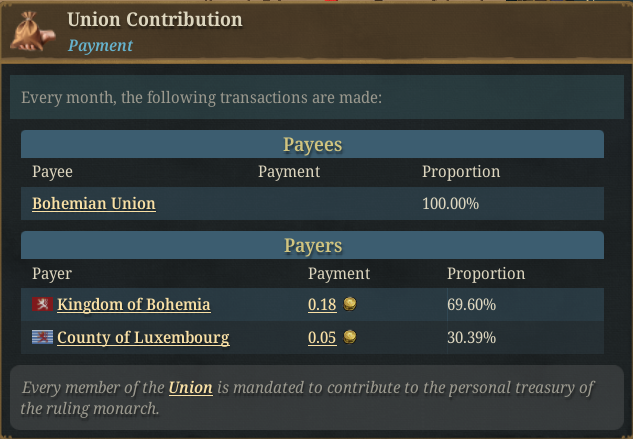Click the Kingdom of Bohemia flag icon
The width and height of the screenshot is (633, 439).
(42, 304)
